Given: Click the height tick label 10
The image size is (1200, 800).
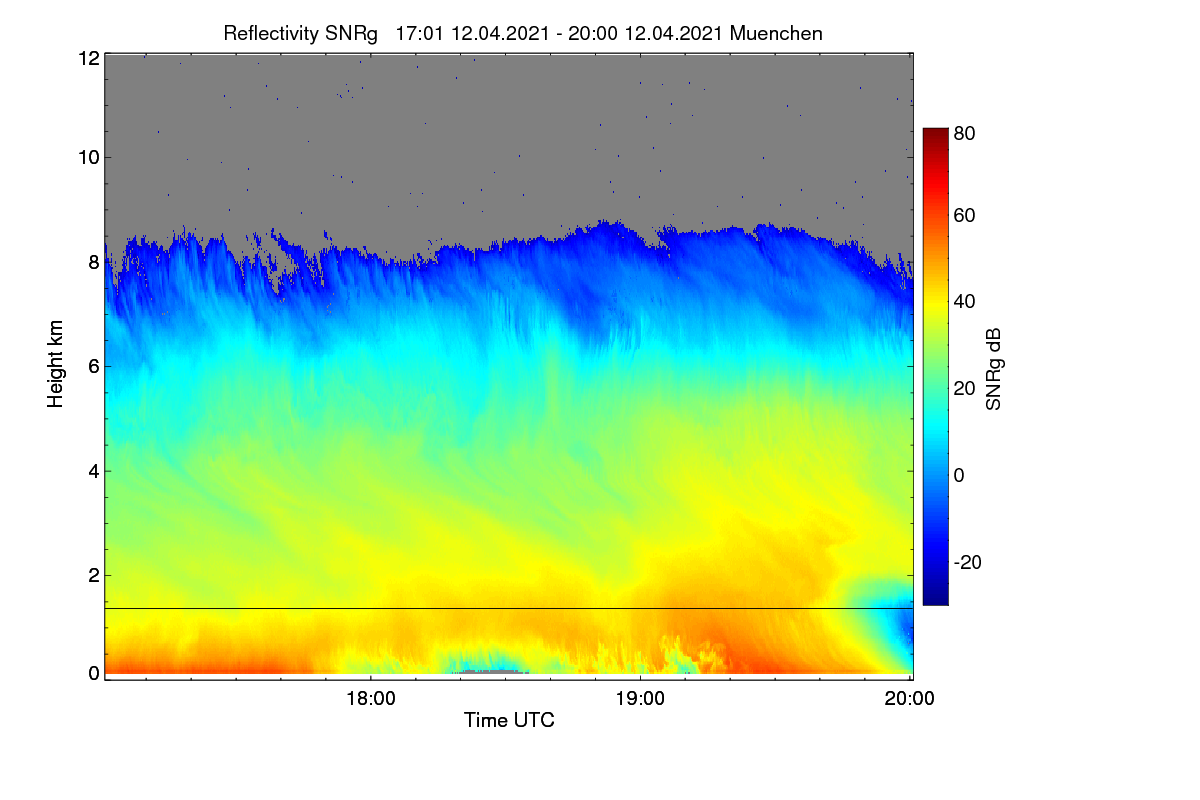Looking at the screenshot, I should [x=88, y=157].
